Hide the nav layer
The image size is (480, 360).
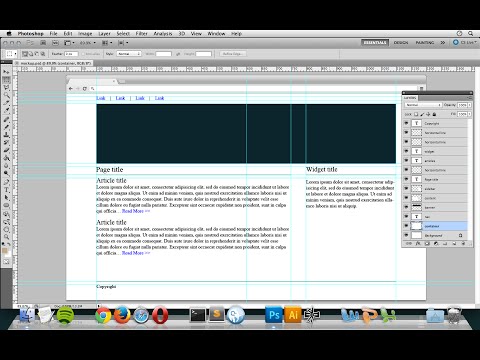coord(406,216)
